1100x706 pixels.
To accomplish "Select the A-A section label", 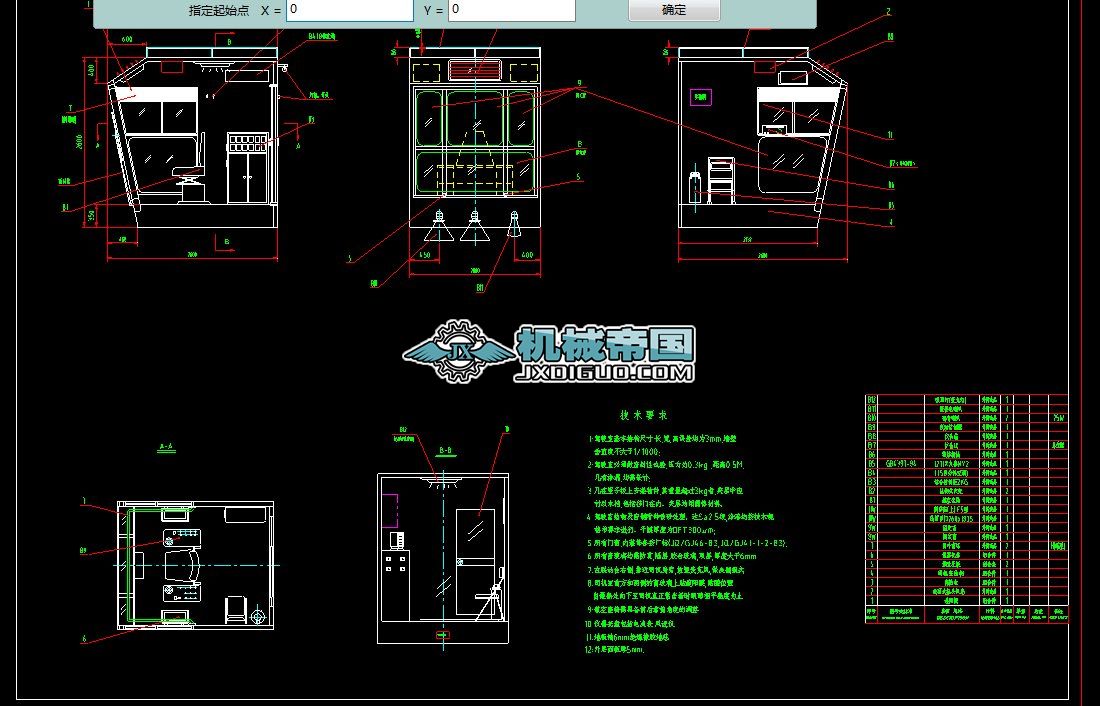I will pyautogui.click(x=166, y=446).
